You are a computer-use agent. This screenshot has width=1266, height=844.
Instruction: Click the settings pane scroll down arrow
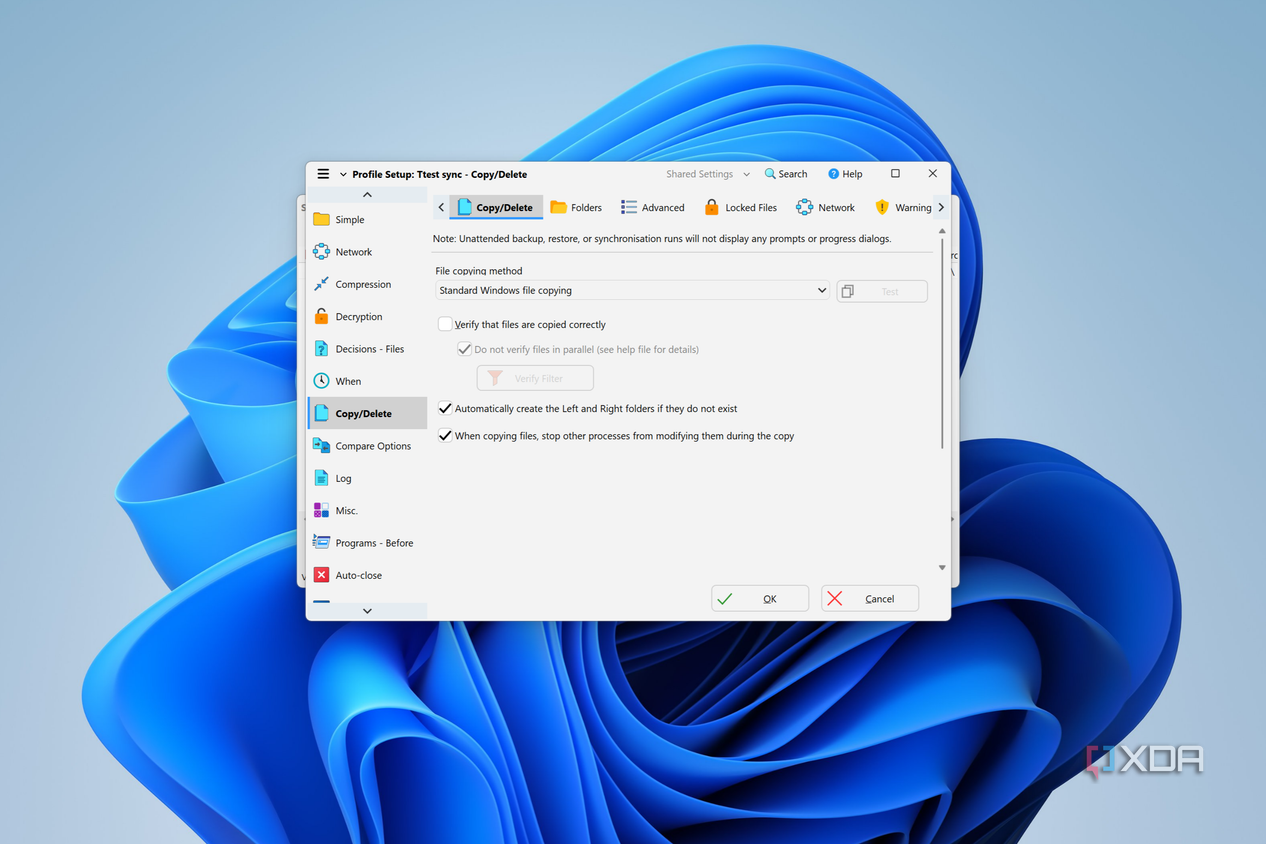coord(942,568)
